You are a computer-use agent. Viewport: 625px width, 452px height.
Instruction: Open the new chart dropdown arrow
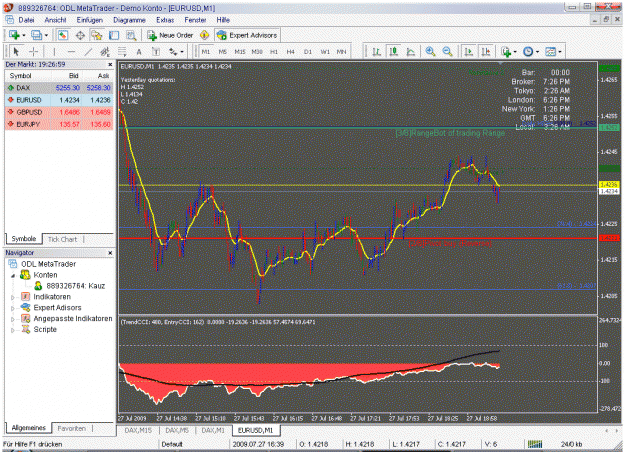click(x=24, y=35)
